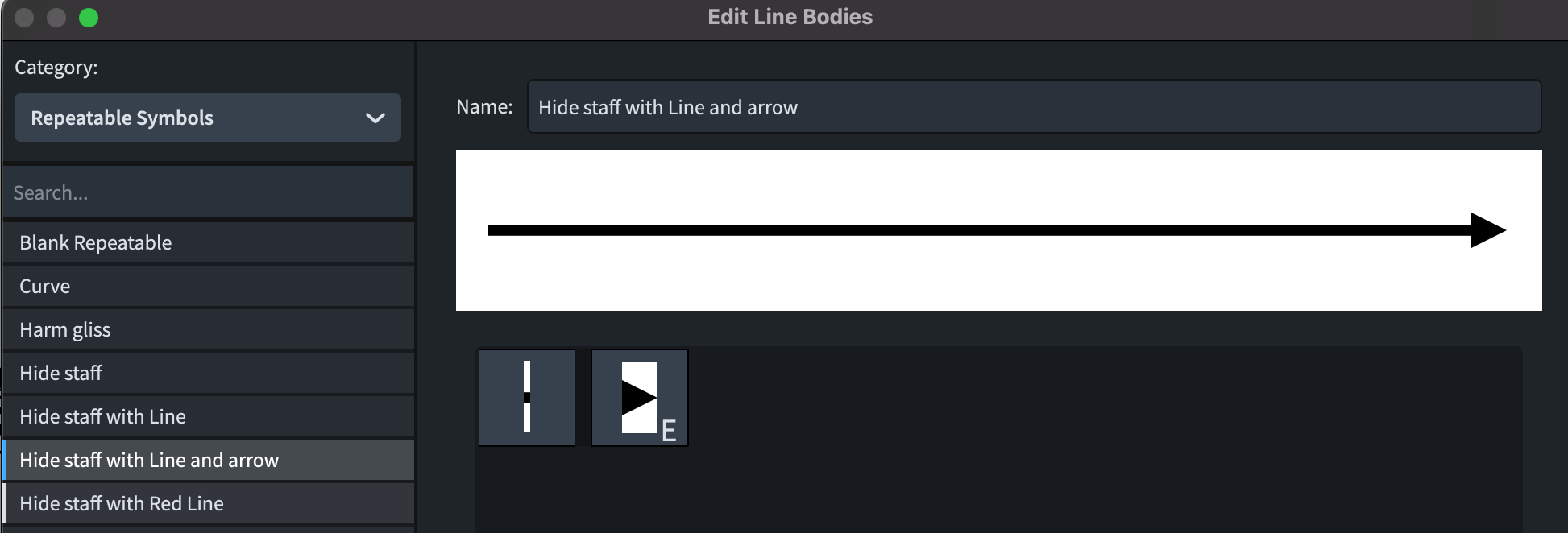1568x533 pixels.
Task: Click the green zoom window button
Action: pyautogui.click(x=89, y=18)
